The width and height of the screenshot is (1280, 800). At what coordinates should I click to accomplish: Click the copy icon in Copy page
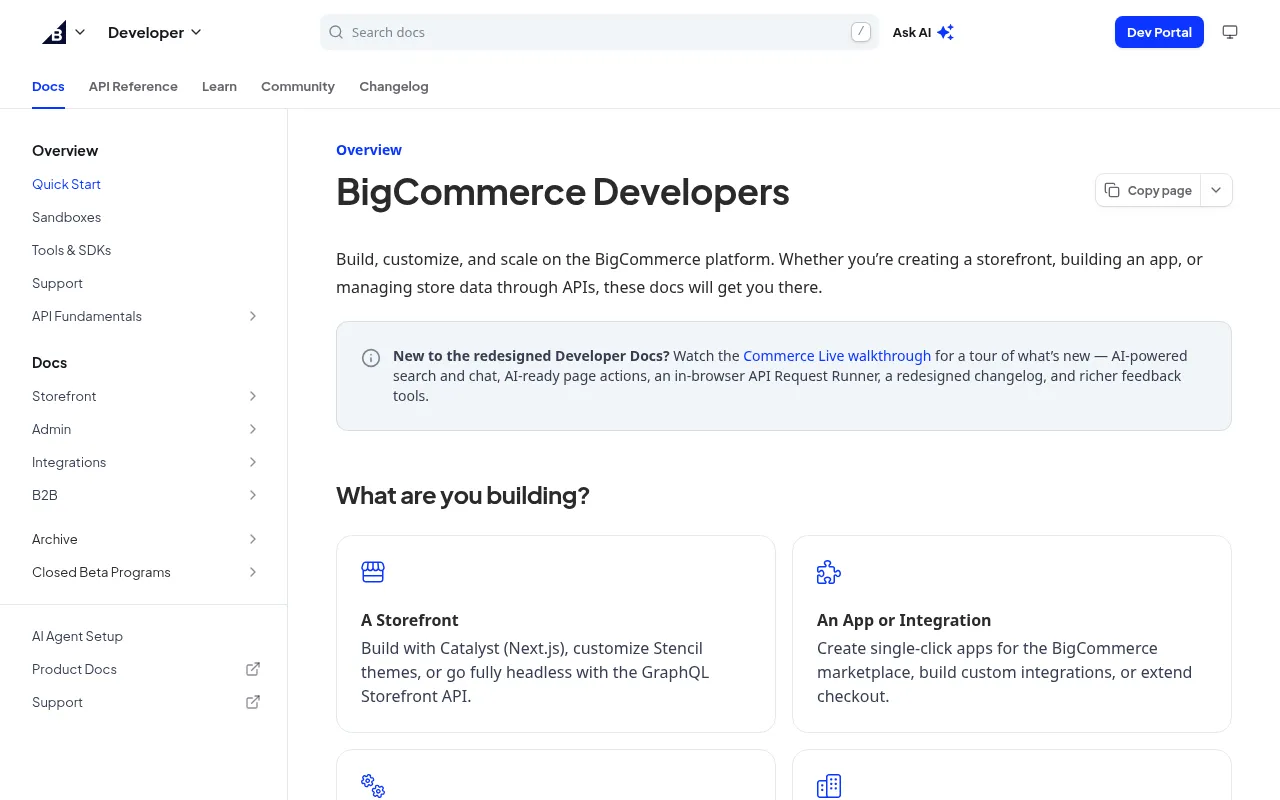[1112, 190]
